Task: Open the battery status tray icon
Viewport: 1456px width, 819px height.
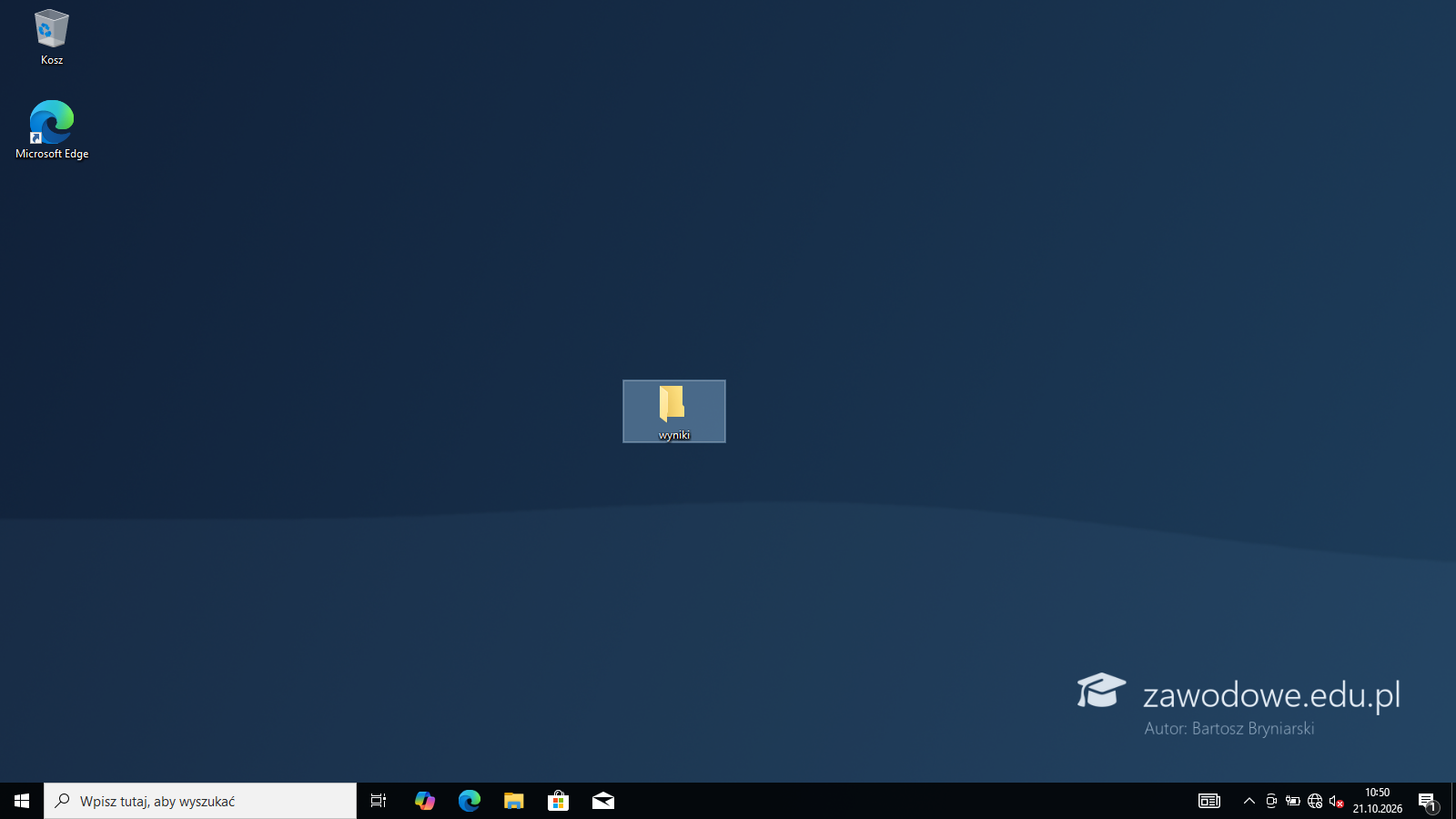Action: coord(1293,801)
